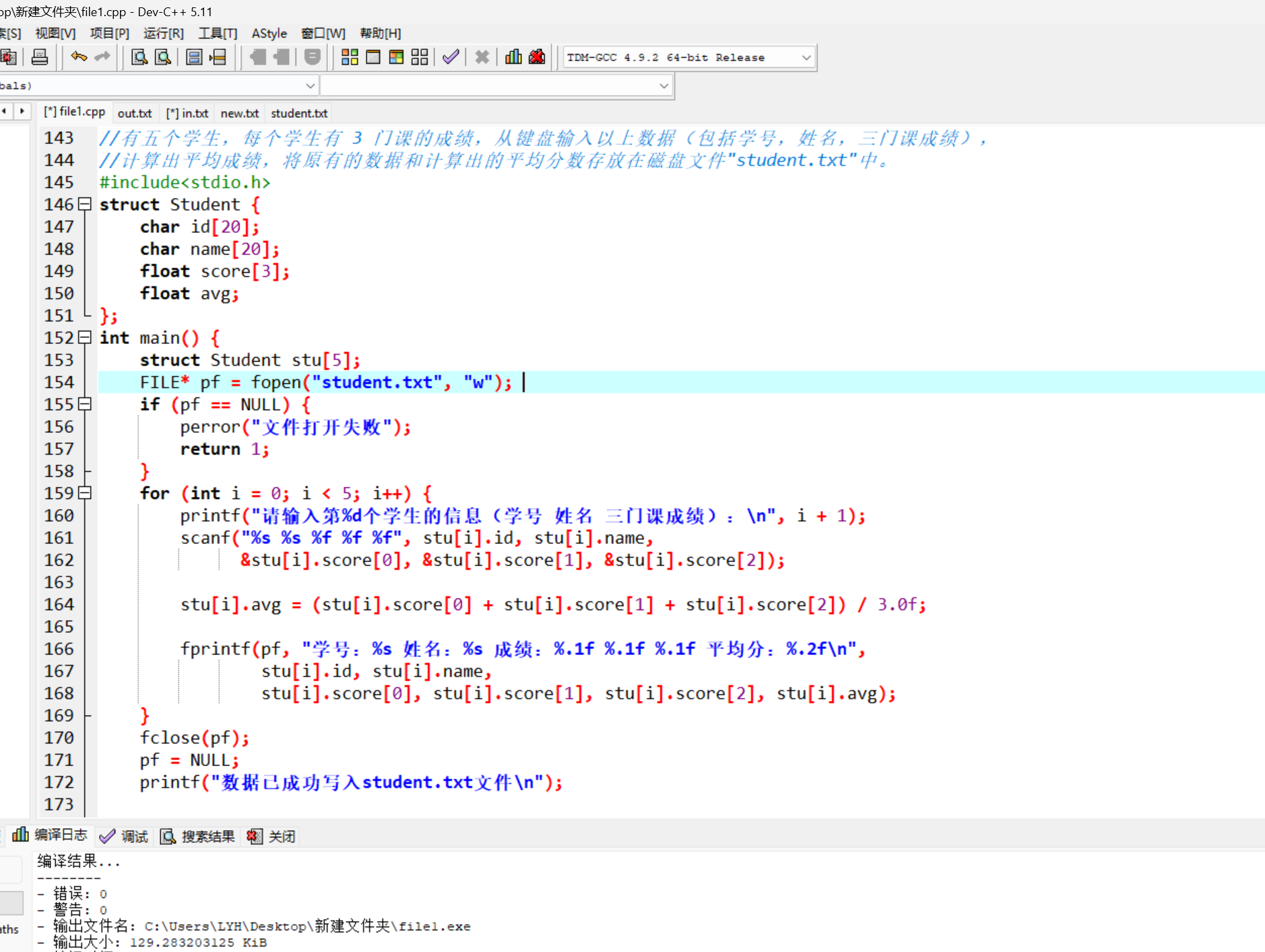Image resolution: width=1265 pixels, height=952 pixels.
Task: Click the 'struct Student stu[5];' line
Action: [x=250, y=360]
